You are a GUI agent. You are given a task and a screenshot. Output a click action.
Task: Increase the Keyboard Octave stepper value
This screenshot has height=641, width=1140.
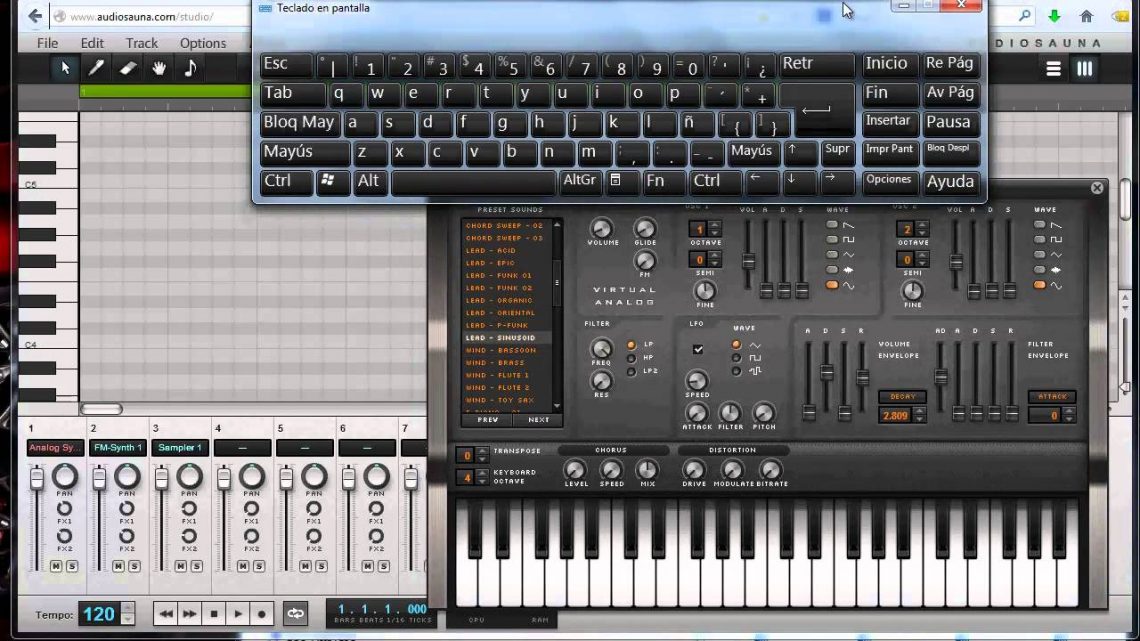[483, 473]
